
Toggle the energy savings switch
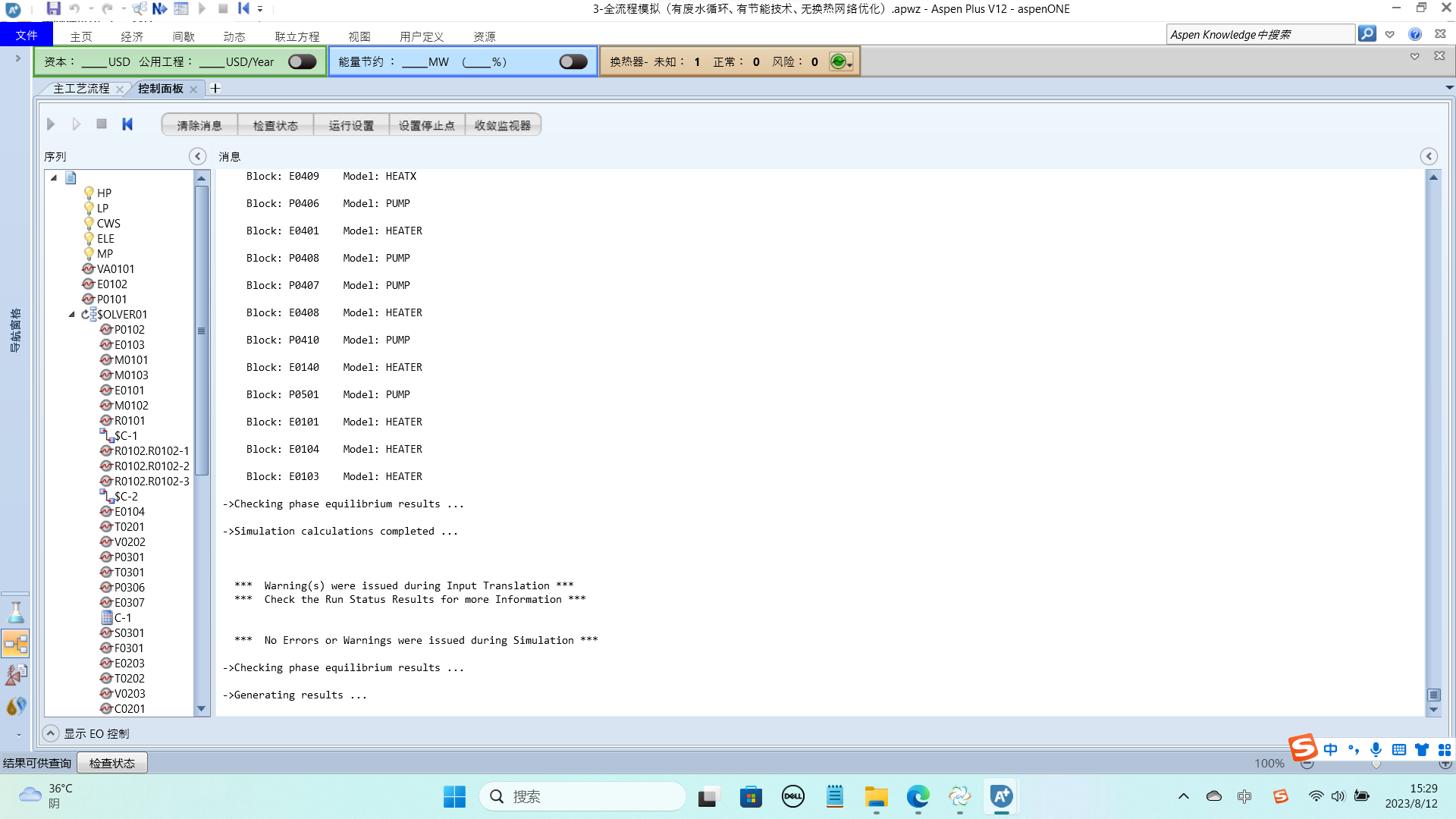(x=573, y=62)
